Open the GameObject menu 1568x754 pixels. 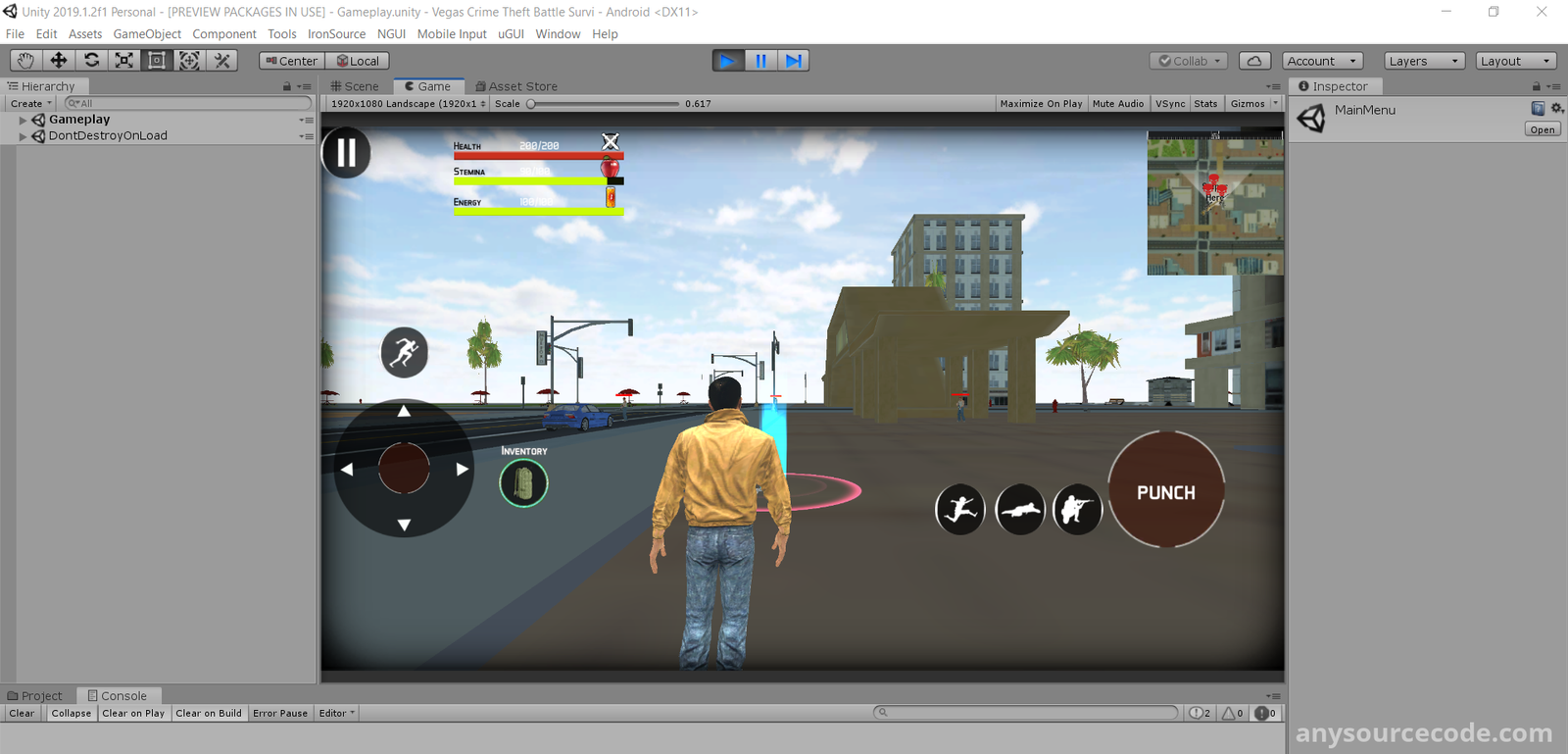[x=147, y=34]
